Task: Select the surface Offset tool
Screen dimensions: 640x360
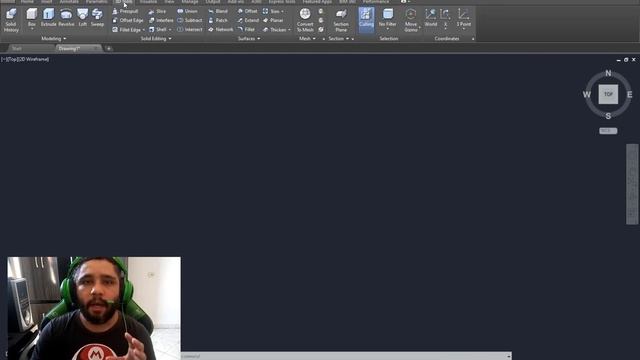Action: pos(247,11)
